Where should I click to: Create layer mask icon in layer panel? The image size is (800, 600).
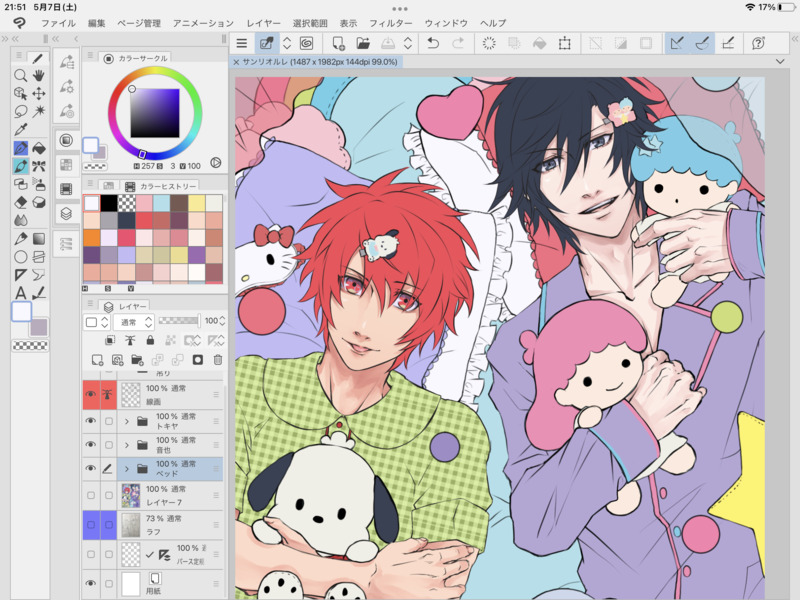[198, 360]
